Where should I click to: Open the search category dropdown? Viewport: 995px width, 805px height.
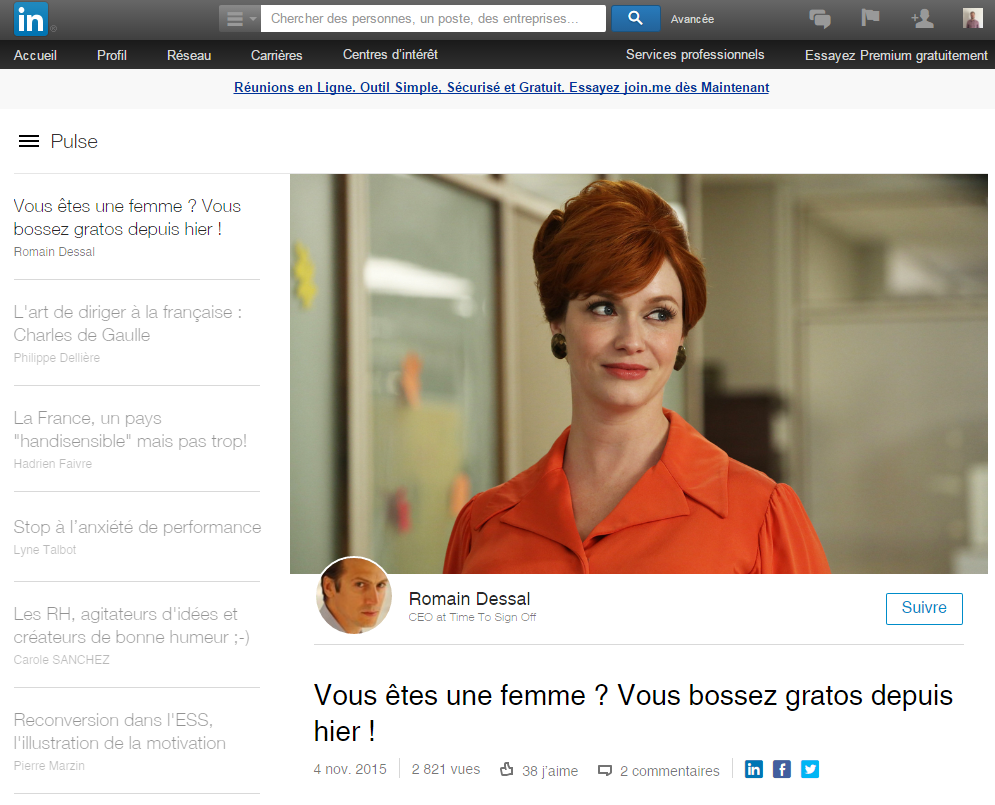click(x=239, y=18)
